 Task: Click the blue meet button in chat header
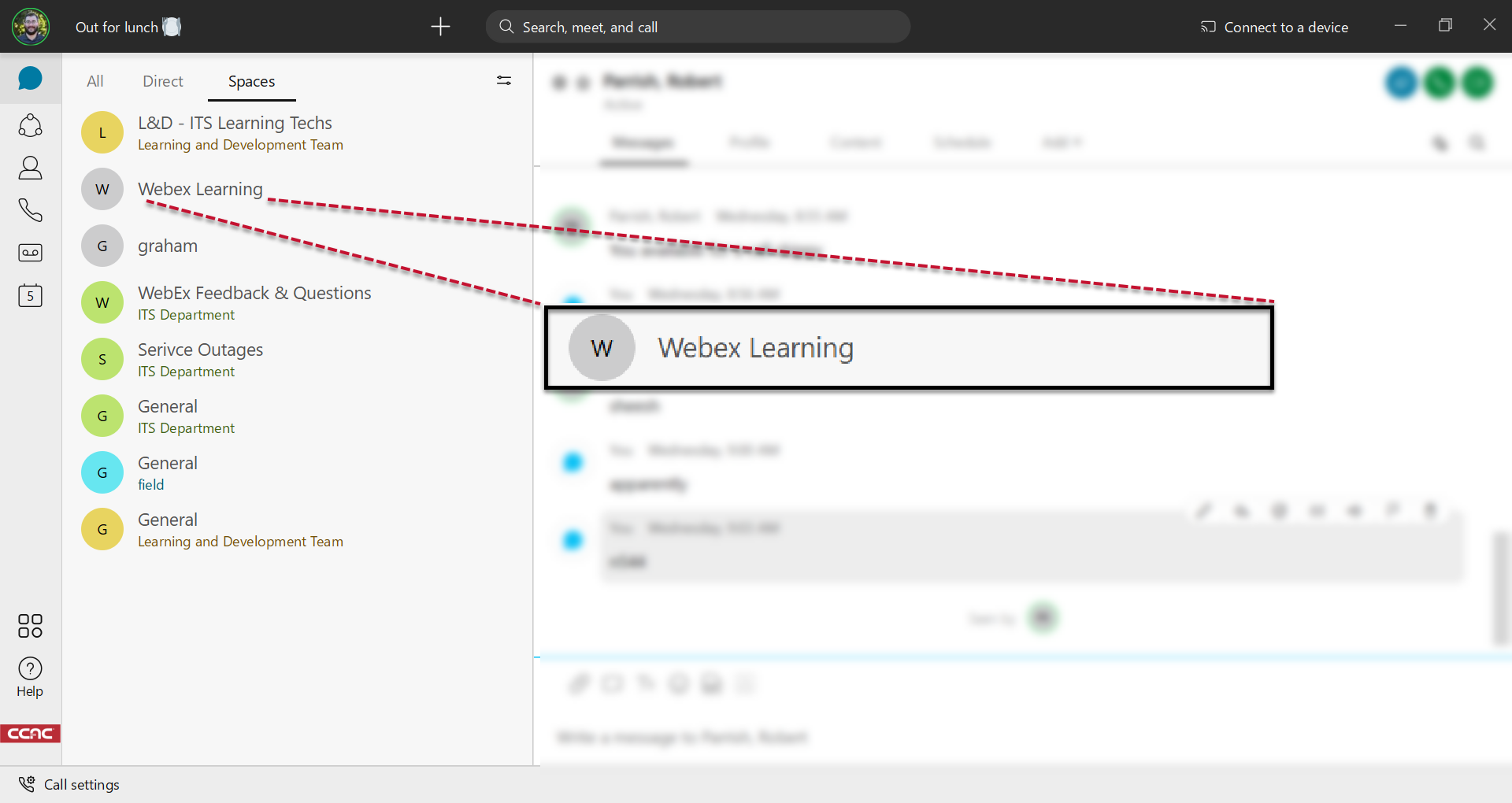1401,82
